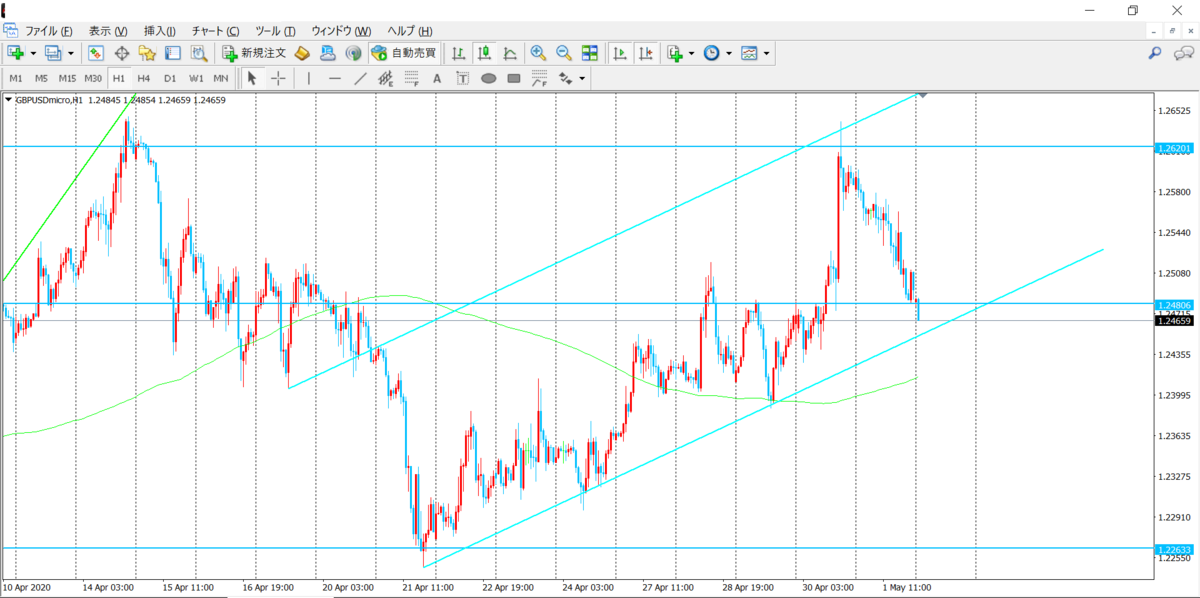Screen dimensions: 1200x598
Task: Draw a horizontal line on chart
Action: coord(335,78)
